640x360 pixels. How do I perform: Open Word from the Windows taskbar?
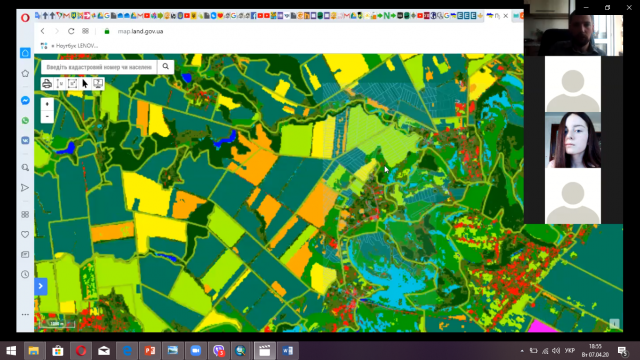click(288, 351)
